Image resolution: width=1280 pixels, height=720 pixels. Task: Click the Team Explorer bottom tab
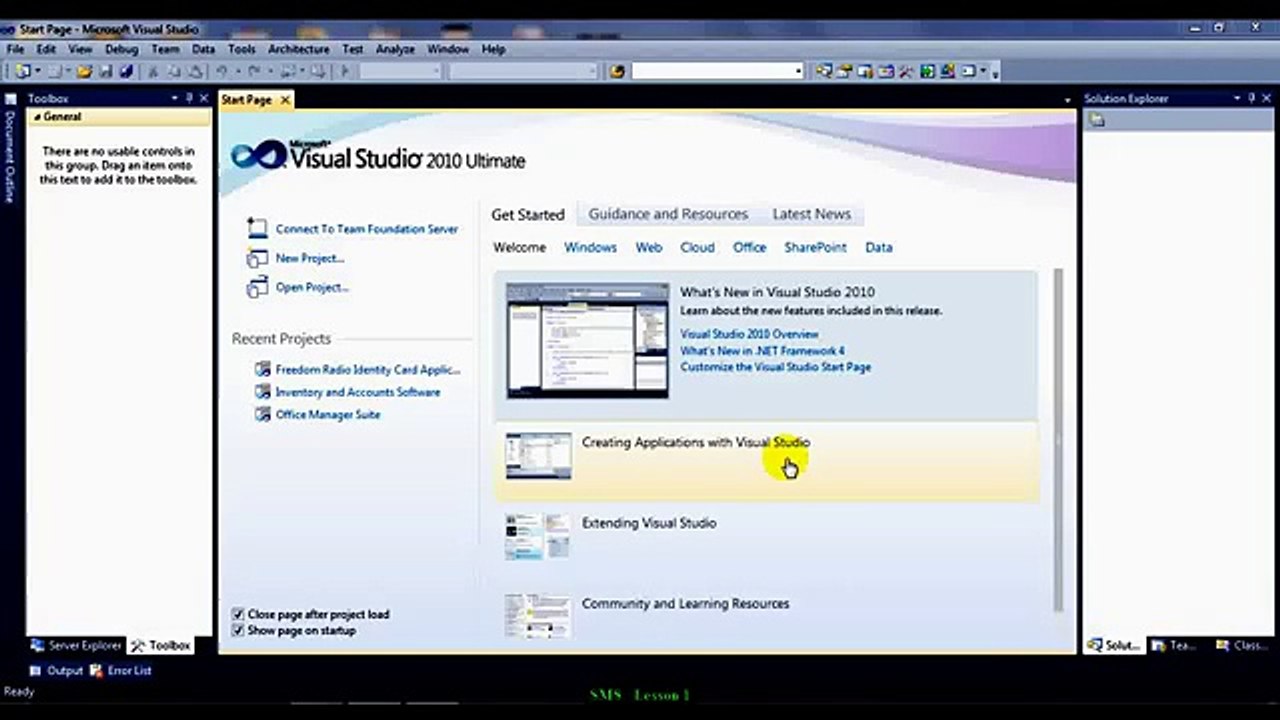[x=1174, y=646]
